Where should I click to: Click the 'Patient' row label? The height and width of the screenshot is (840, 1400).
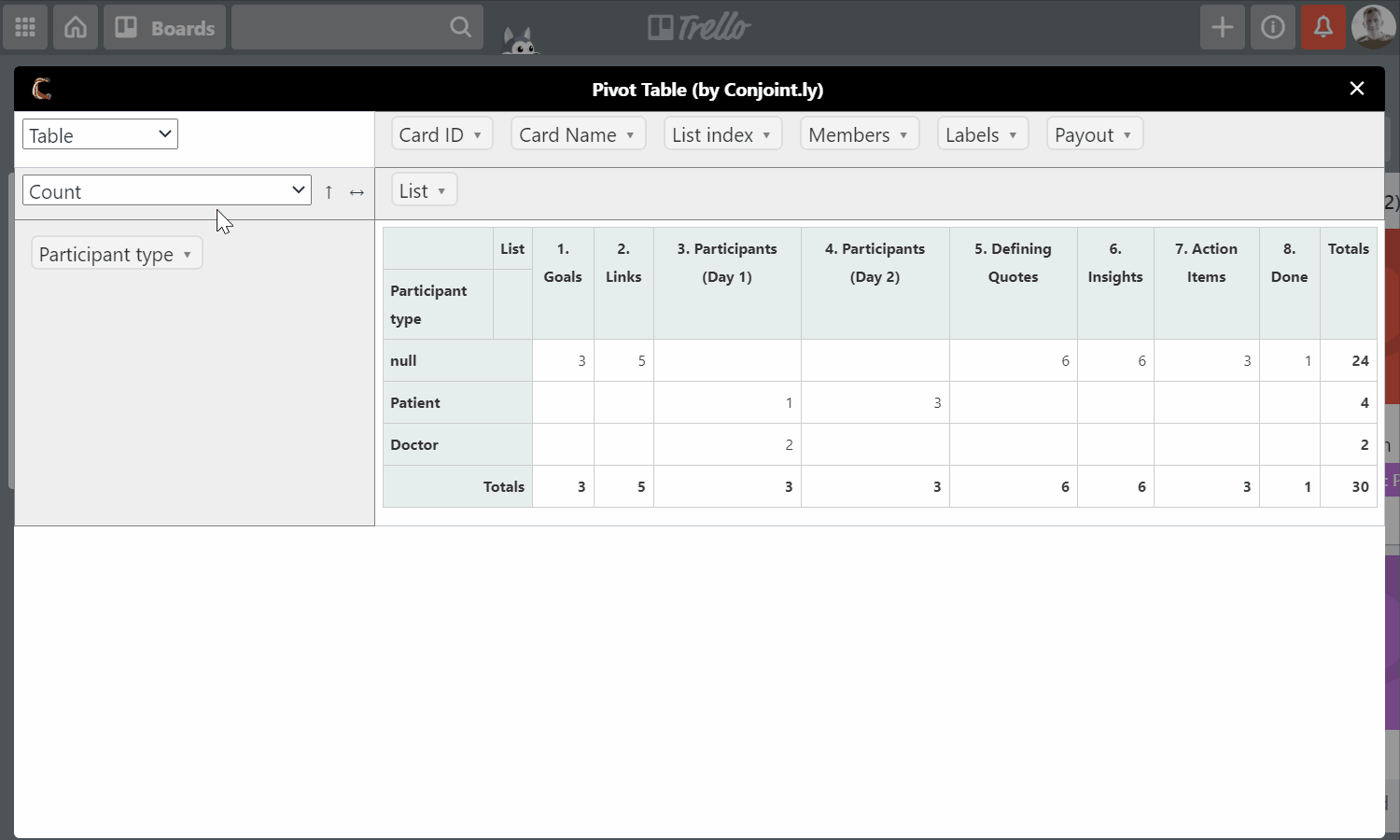coord(457,402)
